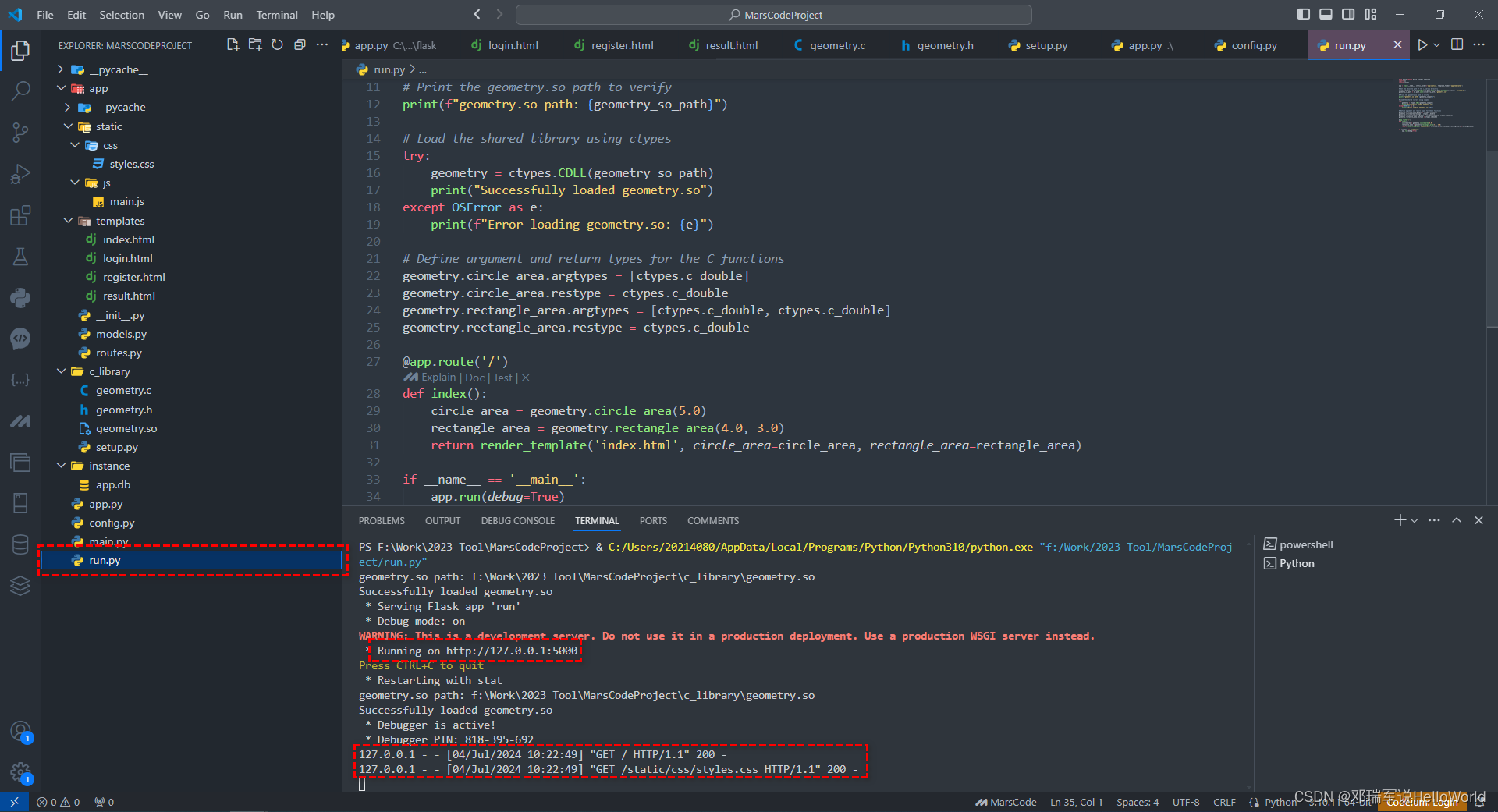Toggle the secondary side bar layout button

click(1348, 14)
